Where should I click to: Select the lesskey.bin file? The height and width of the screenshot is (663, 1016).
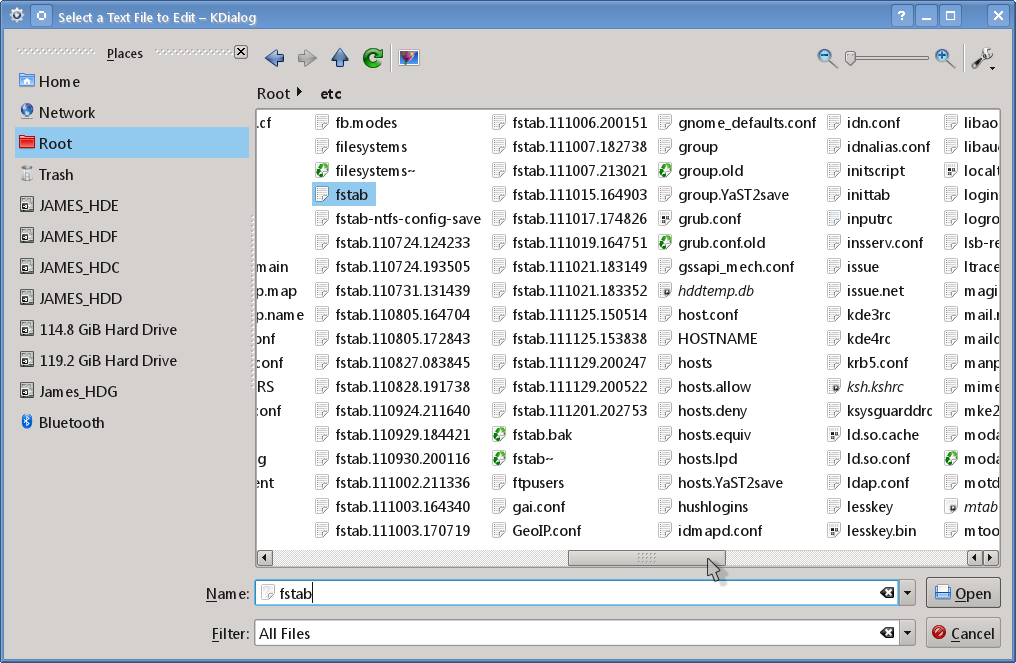point(872,531)
